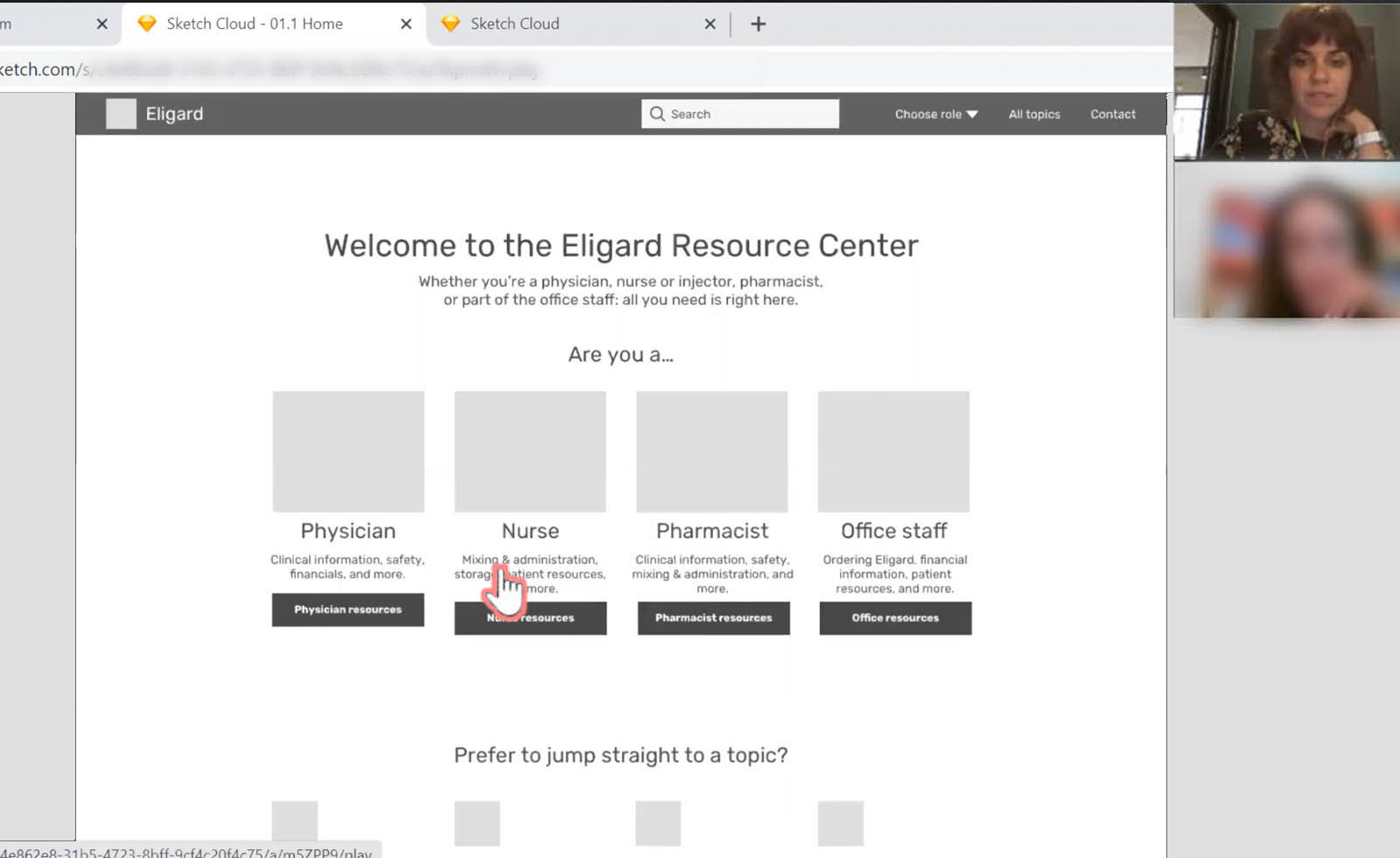Click the Eligard brand name in the header
Viewport: 1400px width, 858px height.
click(174, 114)
